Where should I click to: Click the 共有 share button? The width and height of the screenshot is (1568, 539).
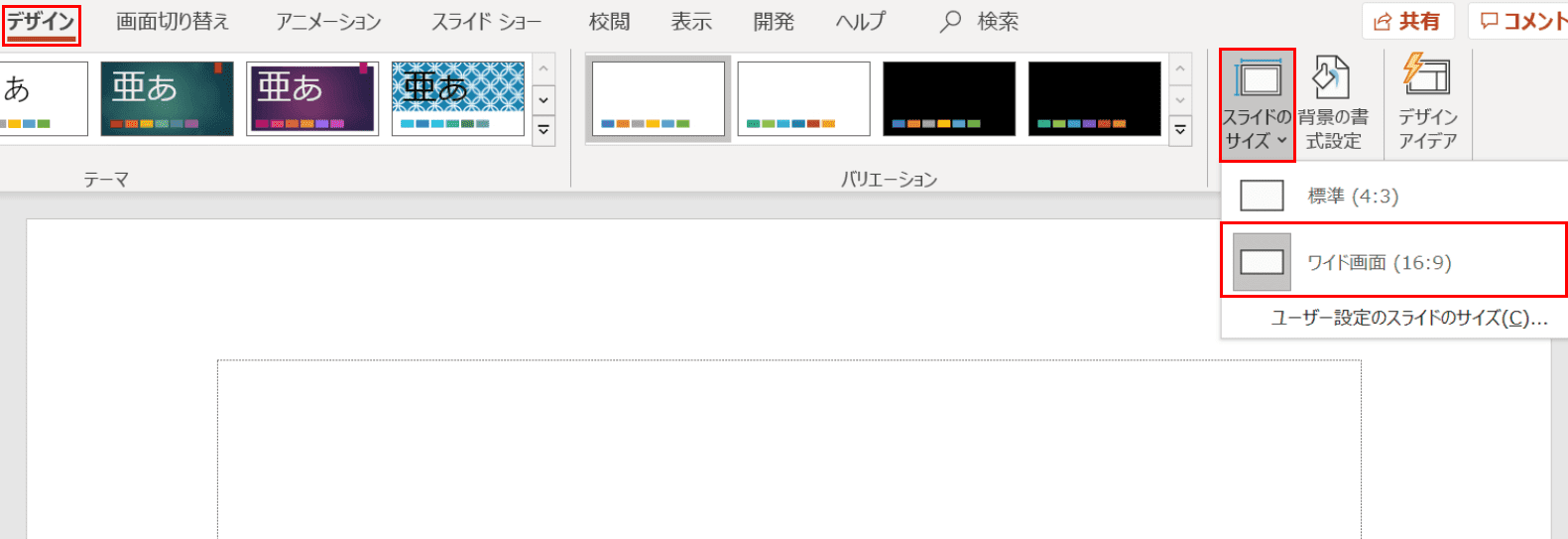click(x=1408, y=22)
